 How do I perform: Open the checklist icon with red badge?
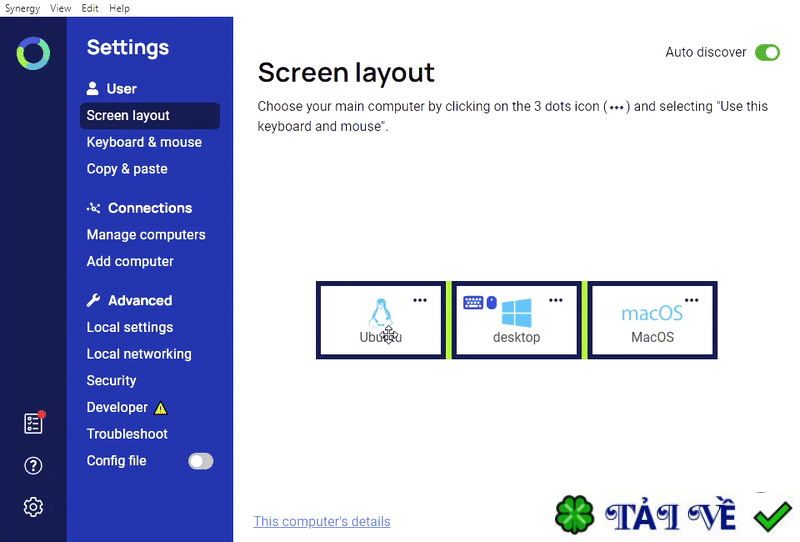tap(34, 423)
